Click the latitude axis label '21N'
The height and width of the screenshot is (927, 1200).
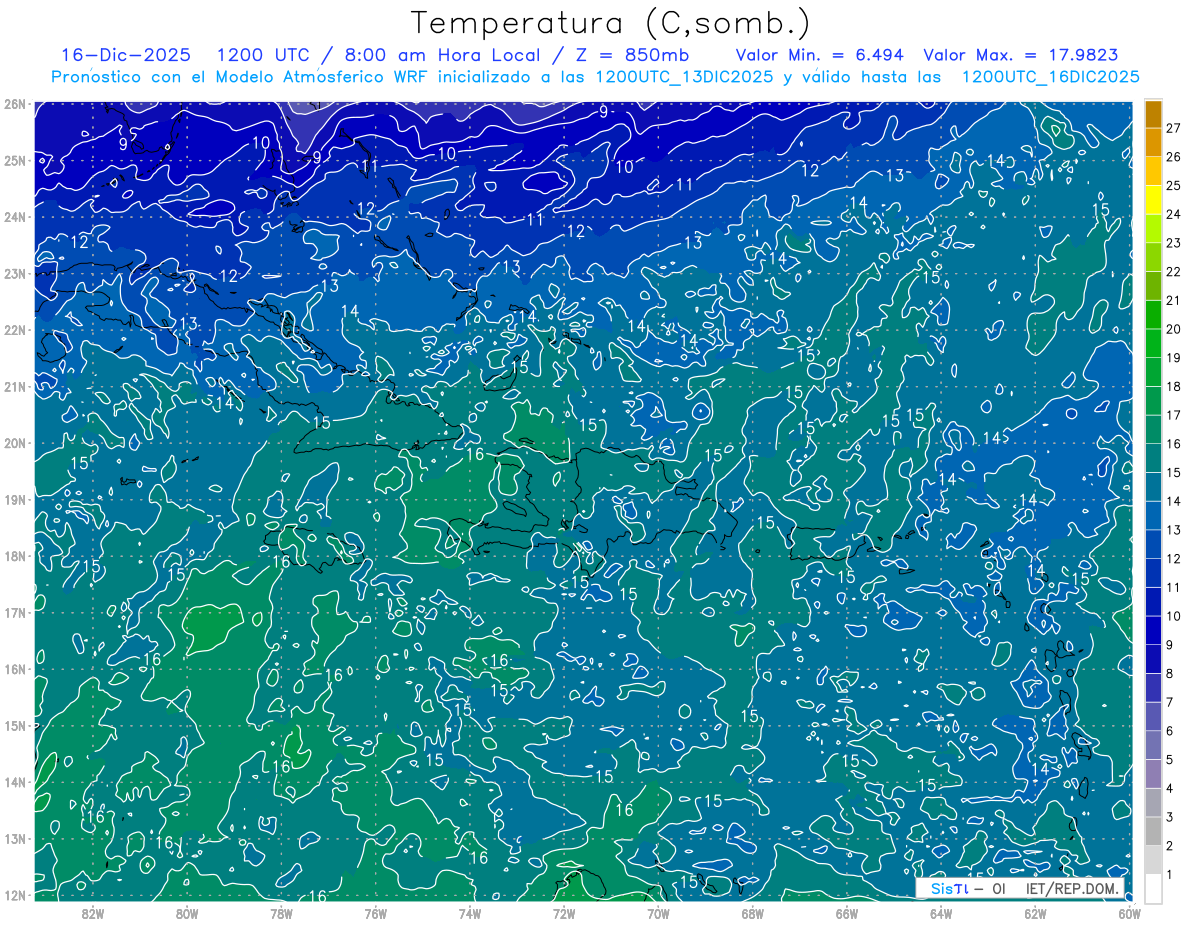pos(15,386)
